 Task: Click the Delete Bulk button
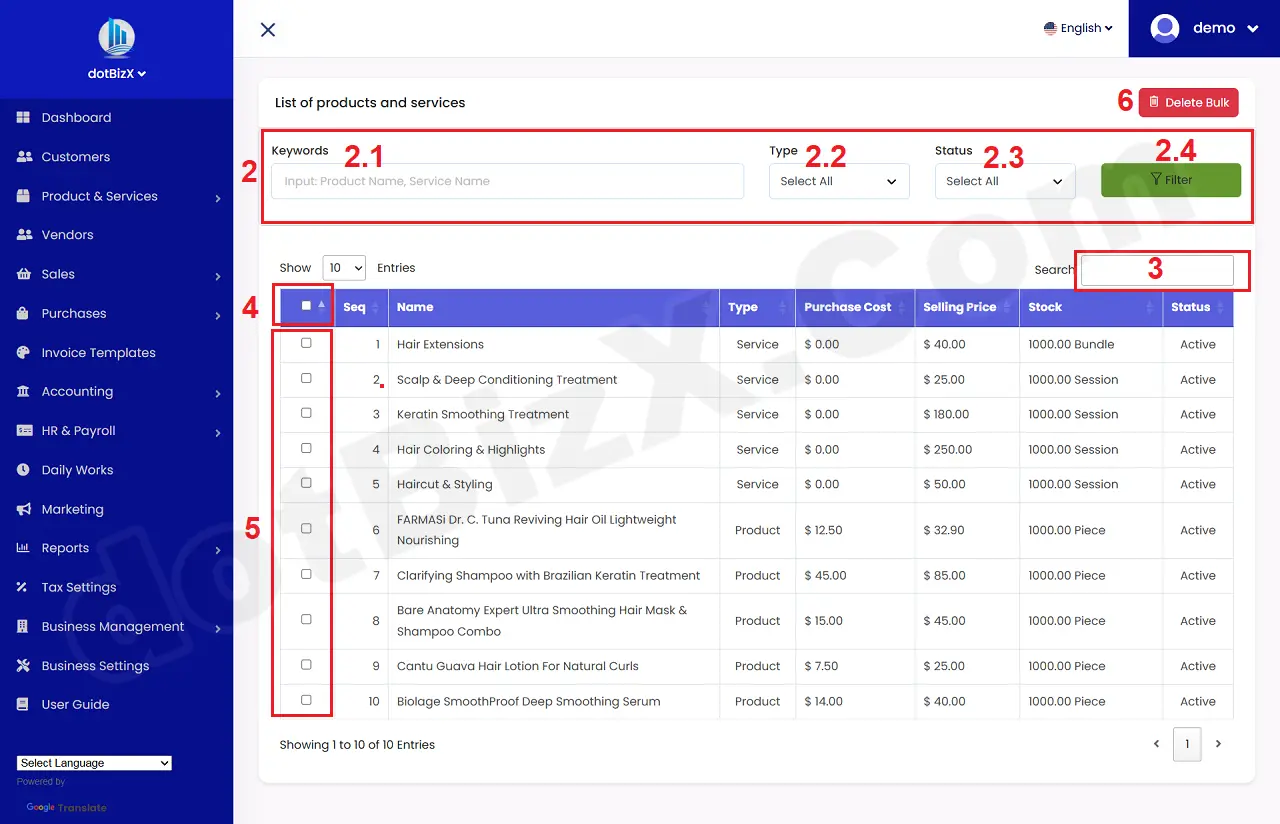[1188, 102]
